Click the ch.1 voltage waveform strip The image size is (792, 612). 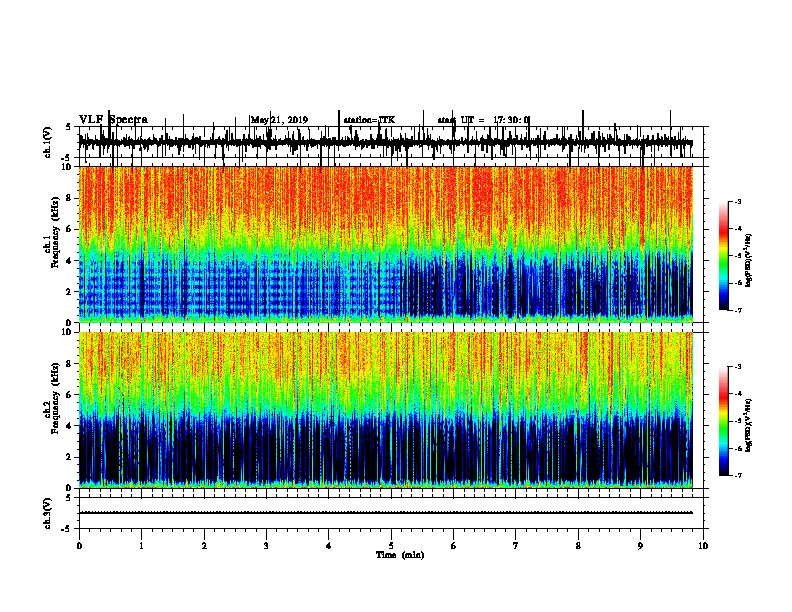[386, 142]
